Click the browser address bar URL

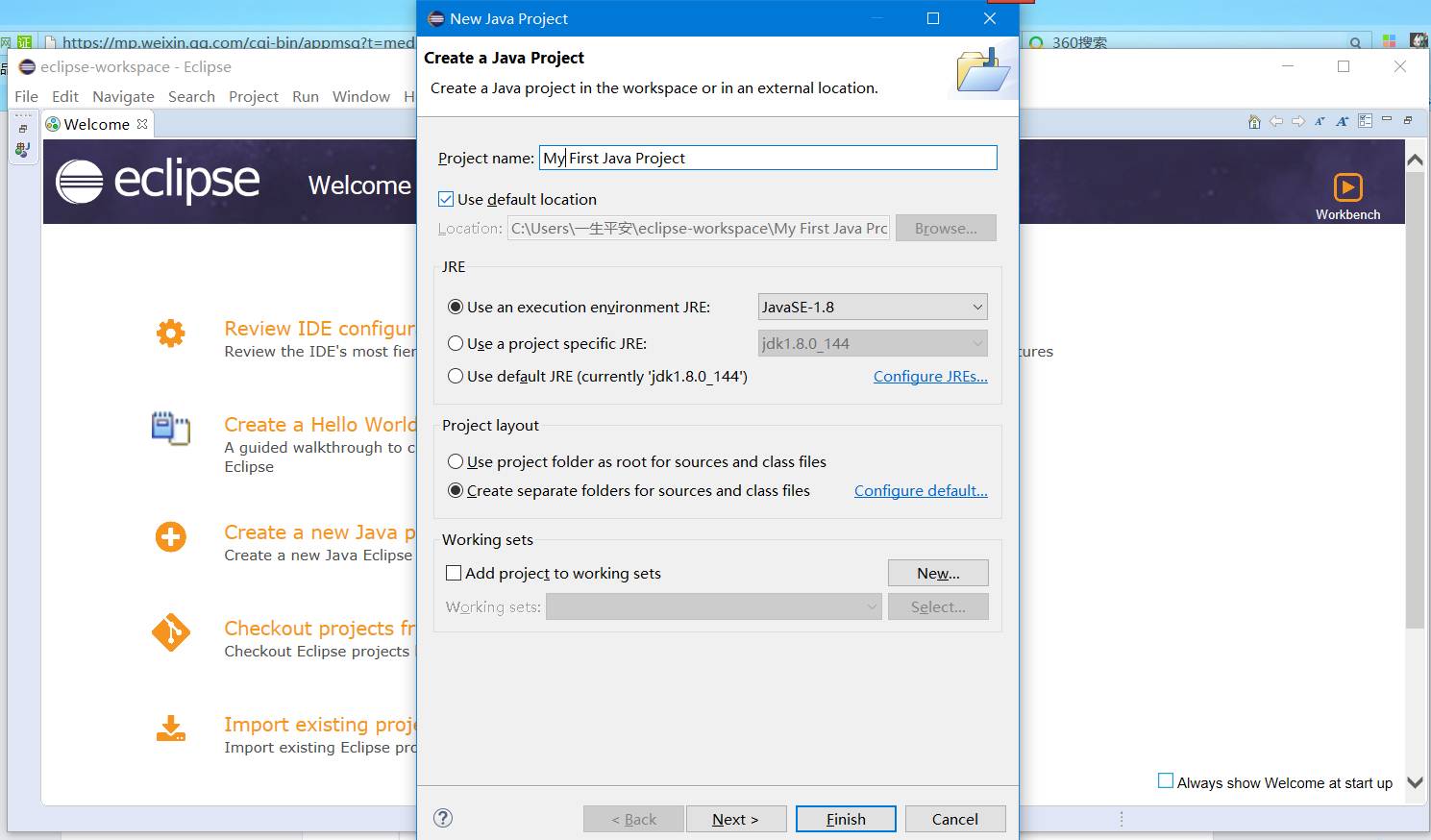(x=238, y=42)
